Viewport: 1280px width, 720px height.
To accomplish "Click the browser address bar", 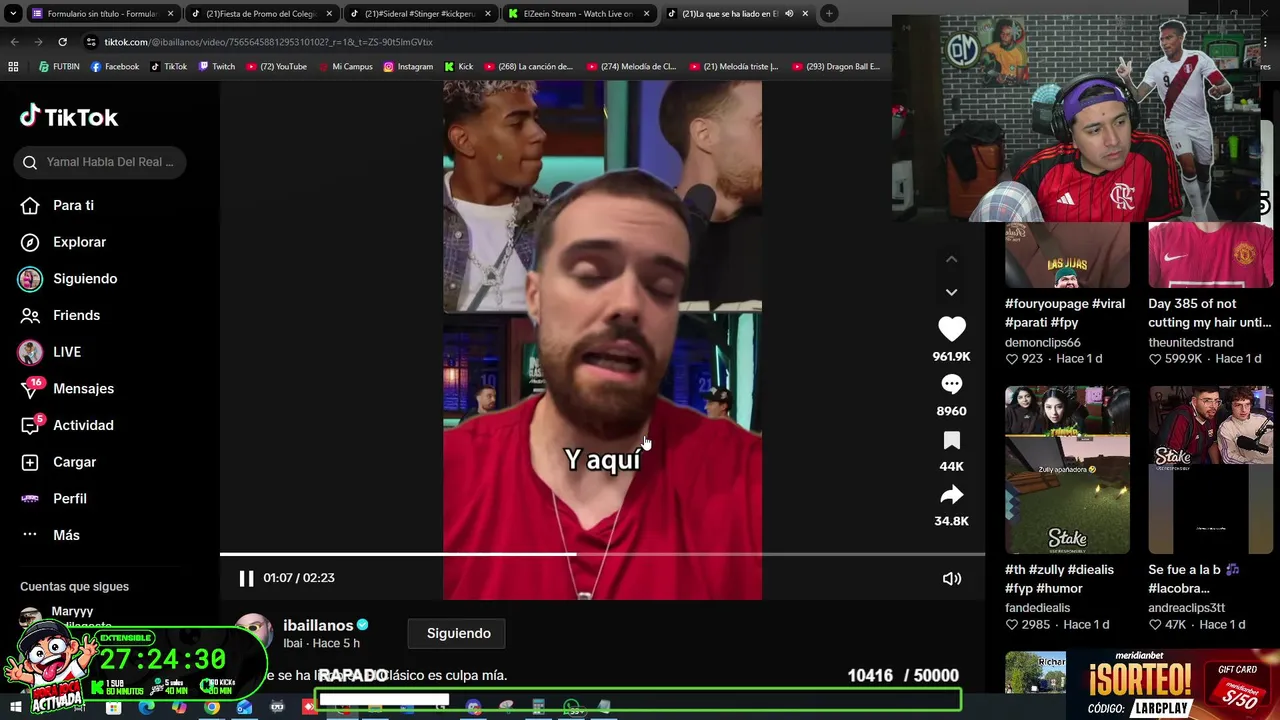I will 480,42.
